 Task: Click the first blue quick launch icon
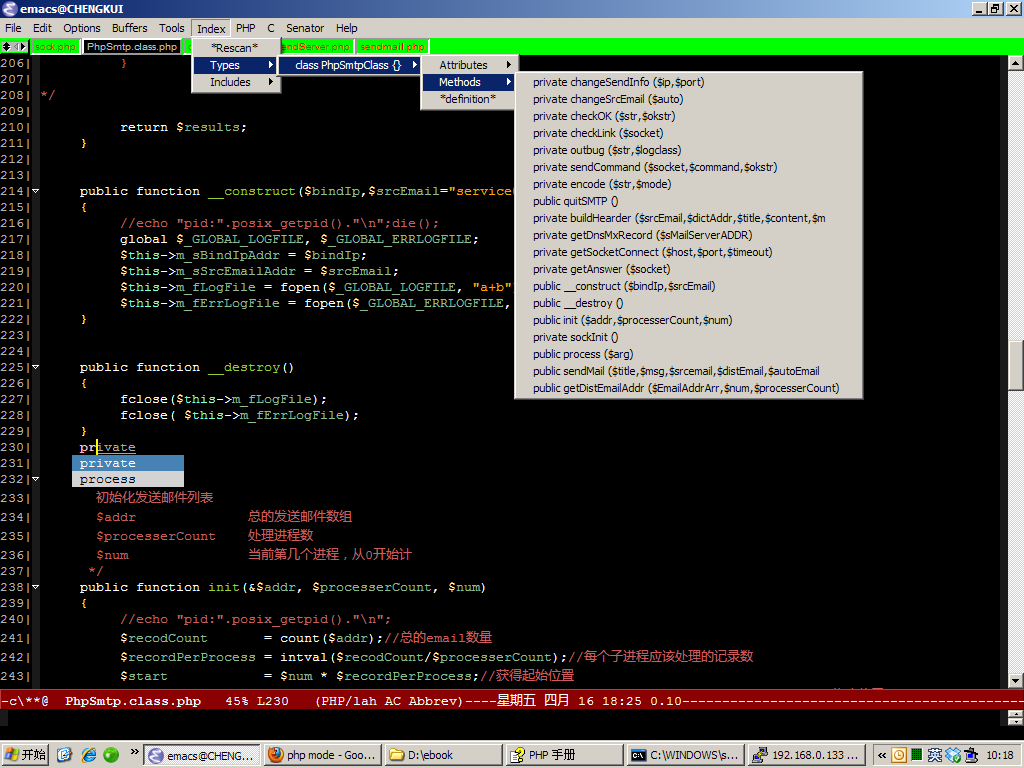(64, 755)
